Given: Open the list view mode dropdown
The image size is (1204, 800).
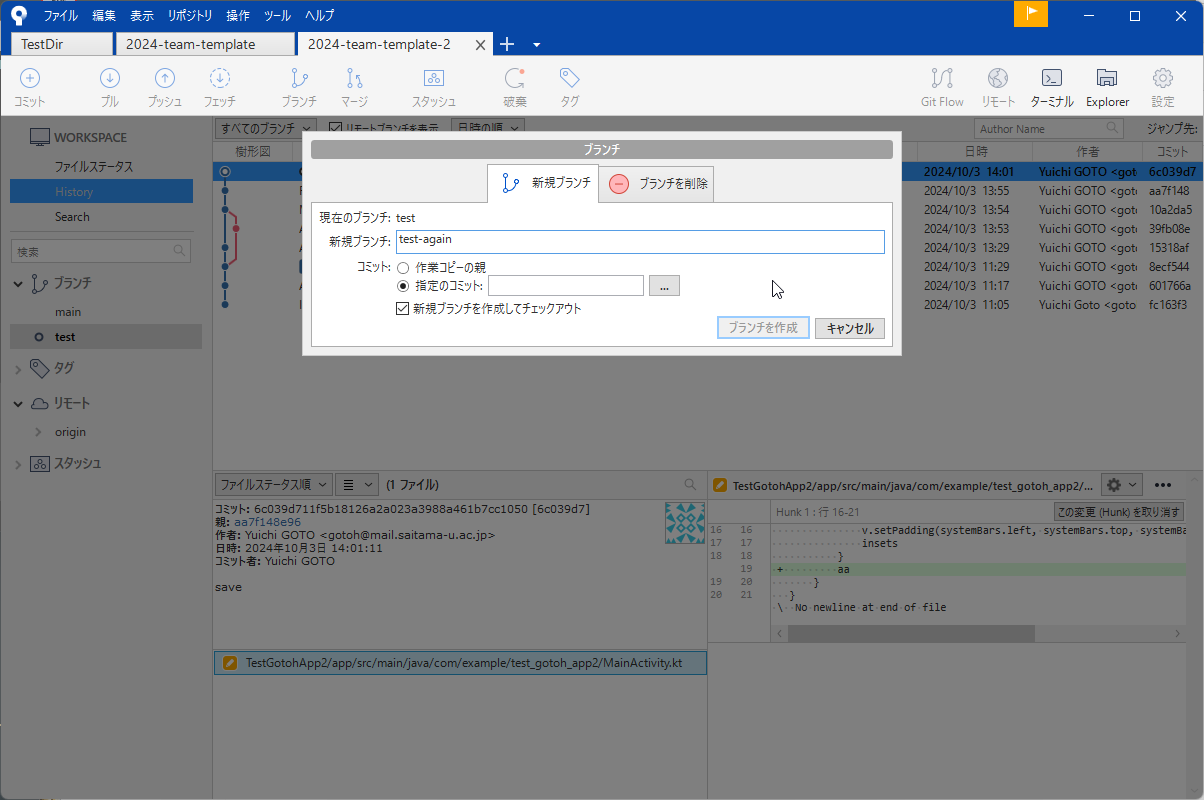Looking at the screenshot, I should tap(356, 484).
